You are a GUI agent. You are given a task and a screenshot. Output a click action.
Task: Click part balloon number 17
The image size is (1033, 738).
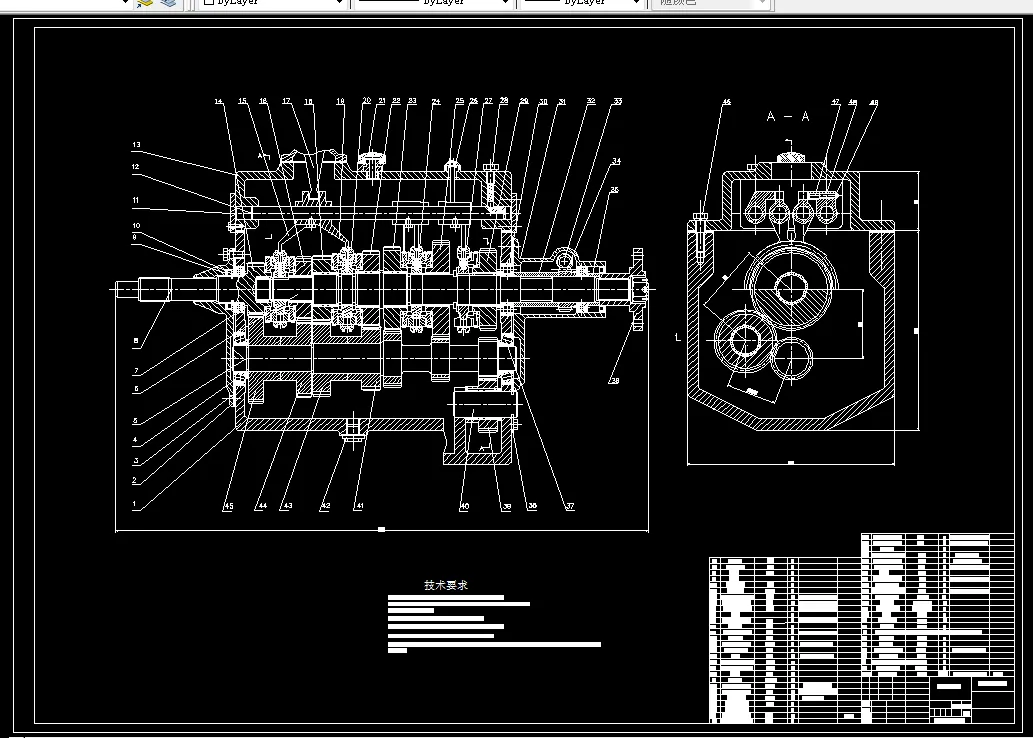tap(287, 101)
